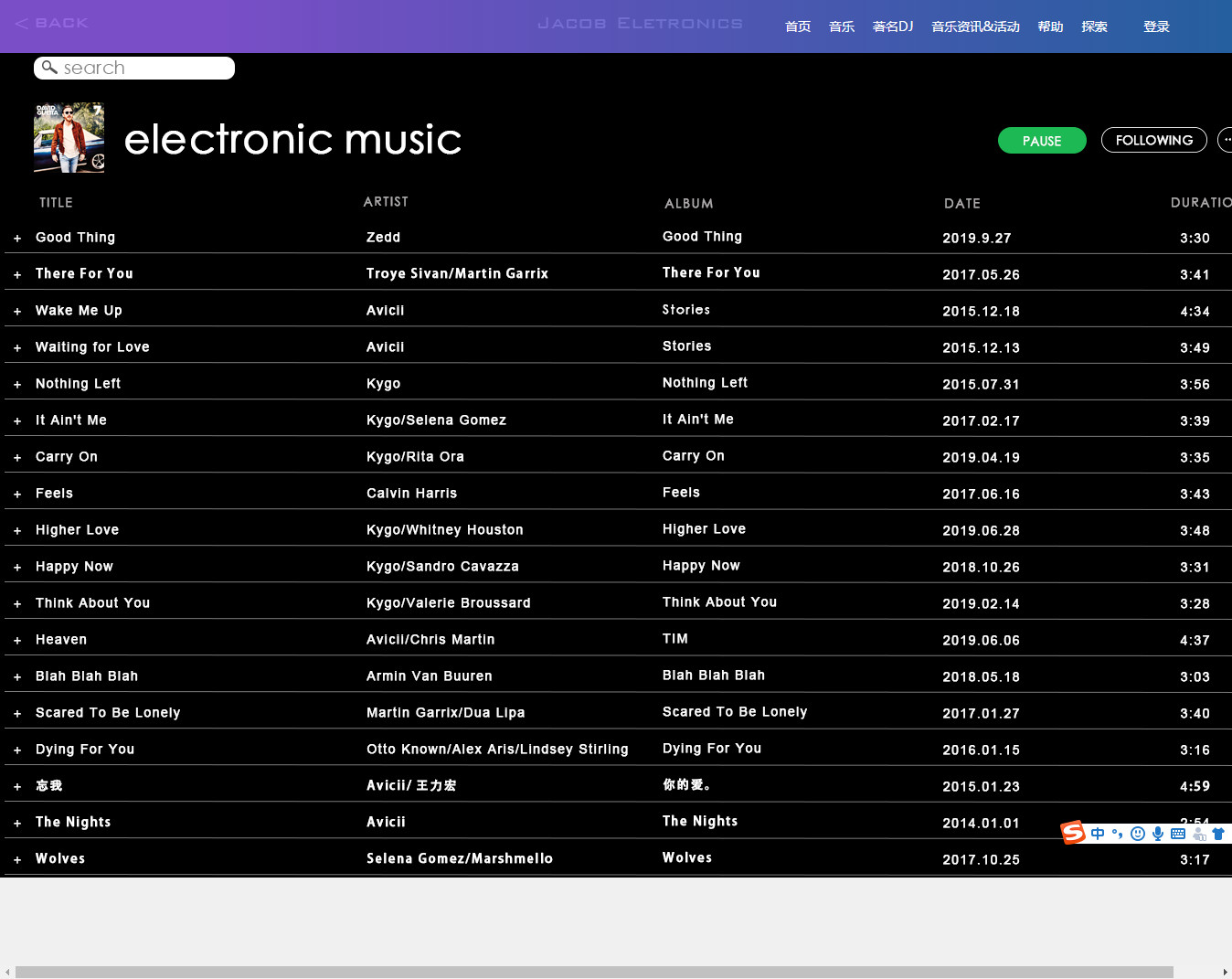1232x979 pixels.
Task: Click artist Kygo/Whitney Houston
Action: coord(445,530)
